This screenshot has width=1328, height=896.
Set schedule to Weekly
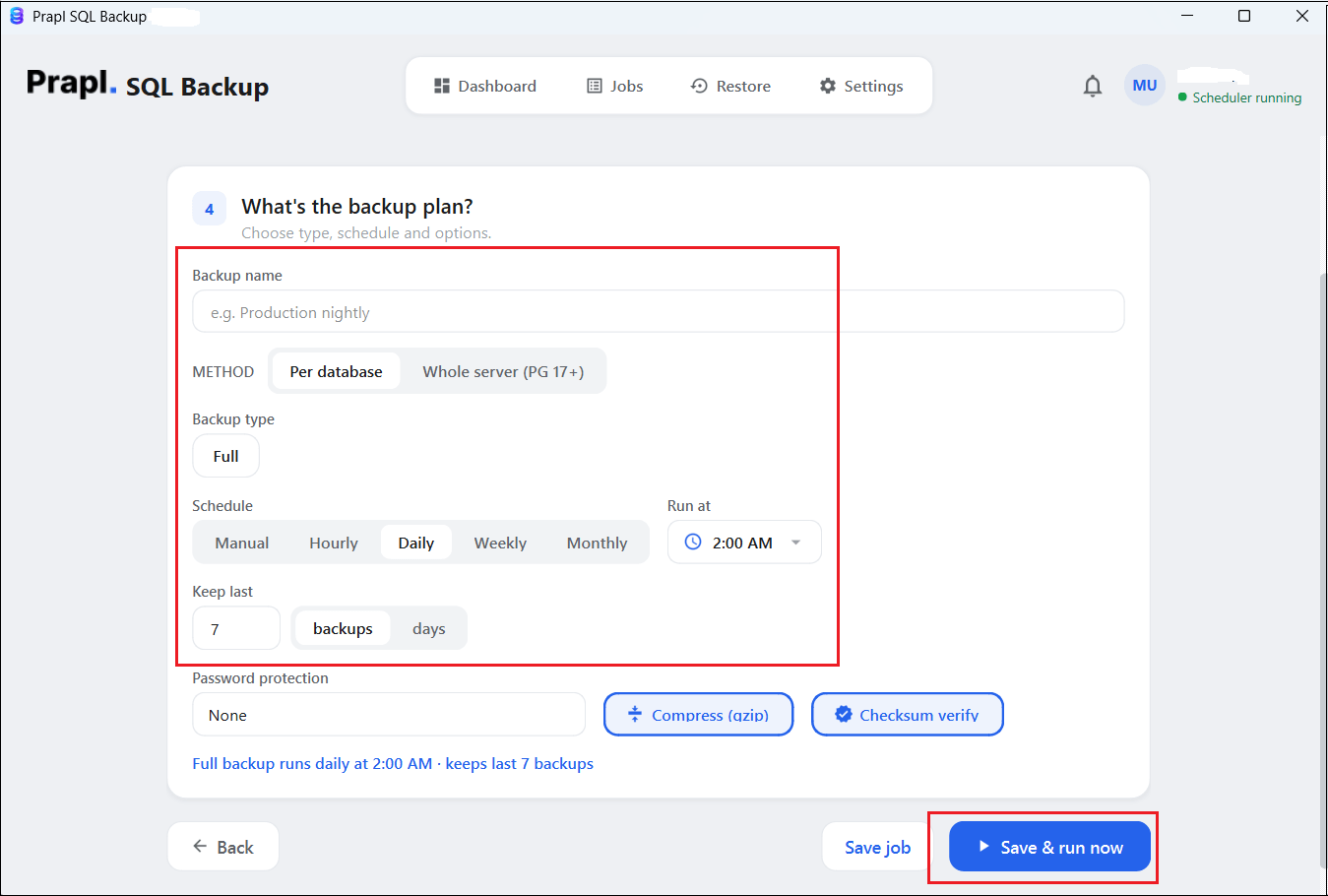[x=500, y=544]
